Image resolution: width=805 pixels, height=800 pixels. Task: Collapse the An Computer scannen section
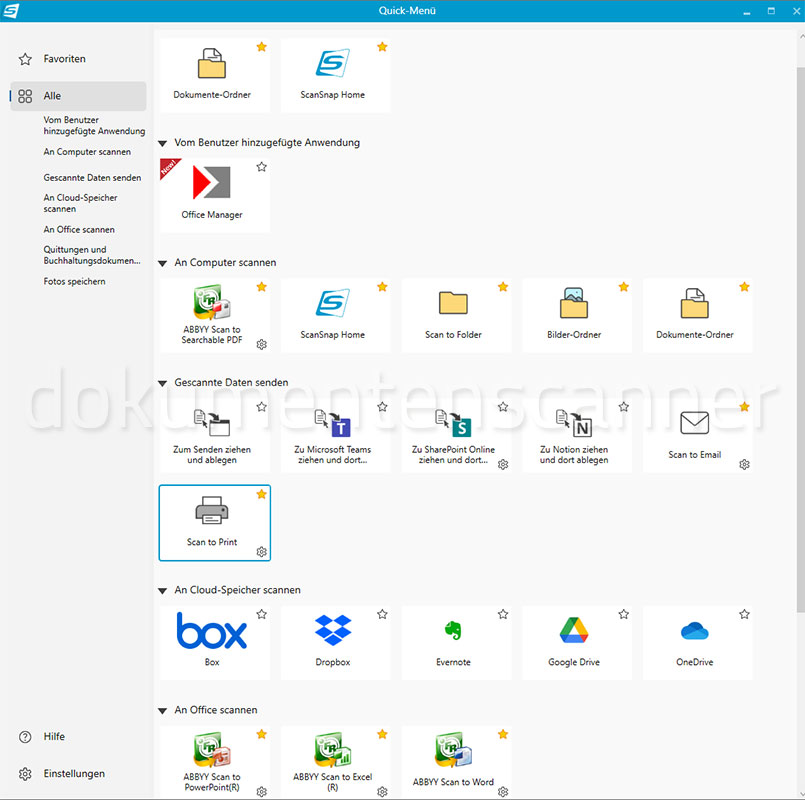(164, 263)
